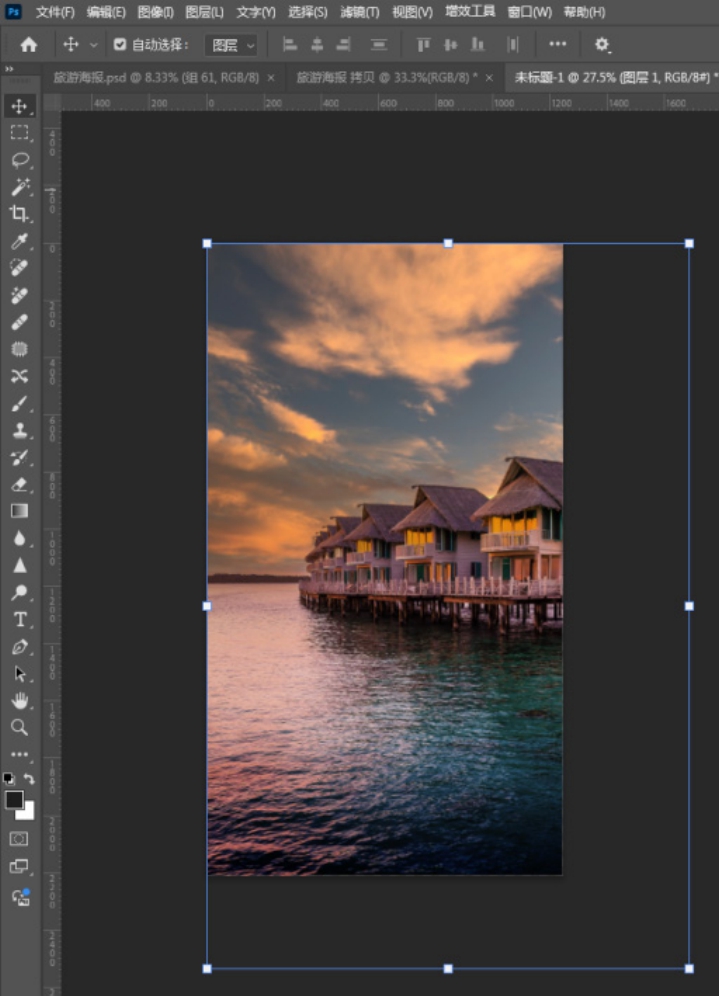This screenshot has width=719, height=996.
Task: Click the foreground color swatch
Action: (x=14, y=799)
